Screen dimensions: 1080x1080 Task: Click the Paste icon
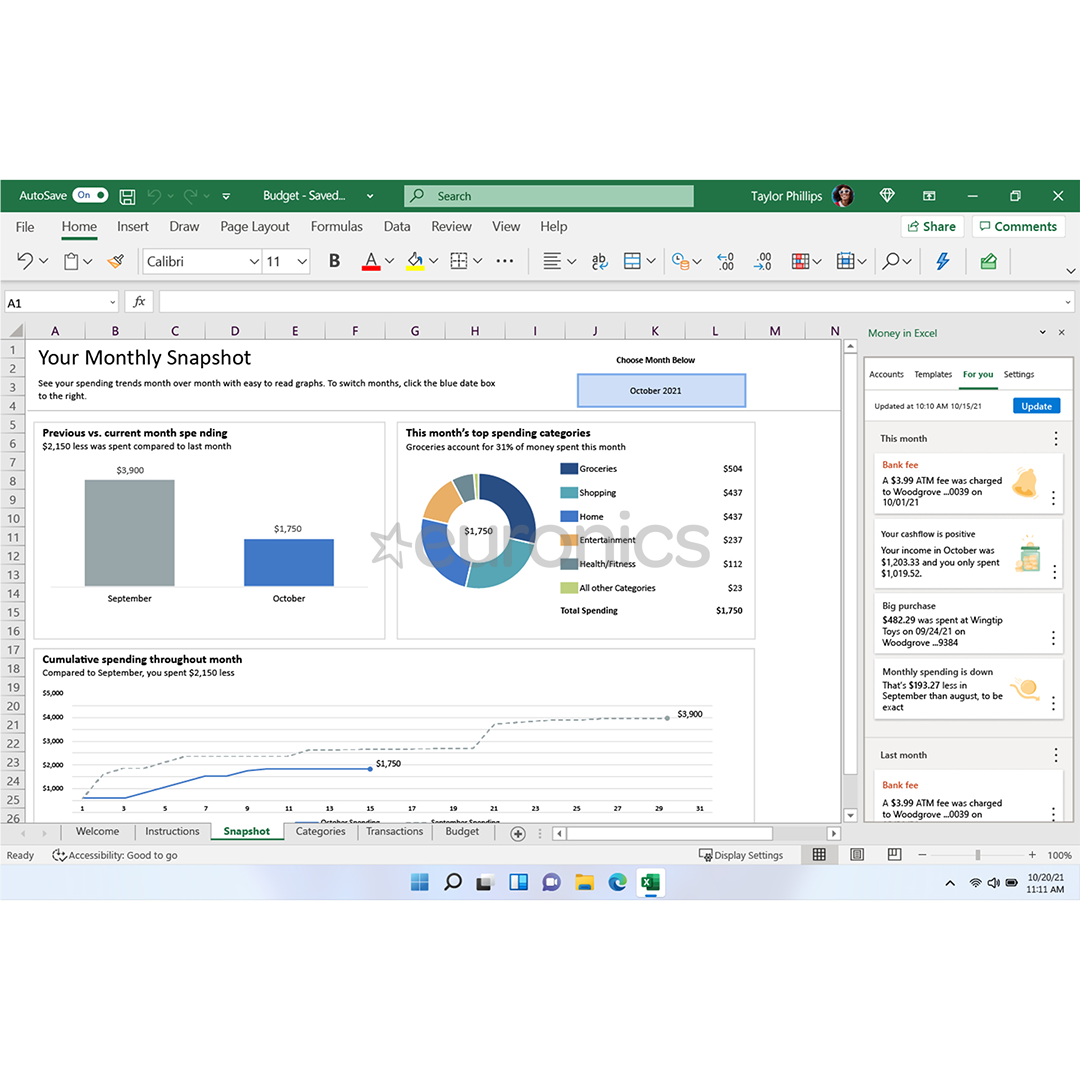pos(70,261)
